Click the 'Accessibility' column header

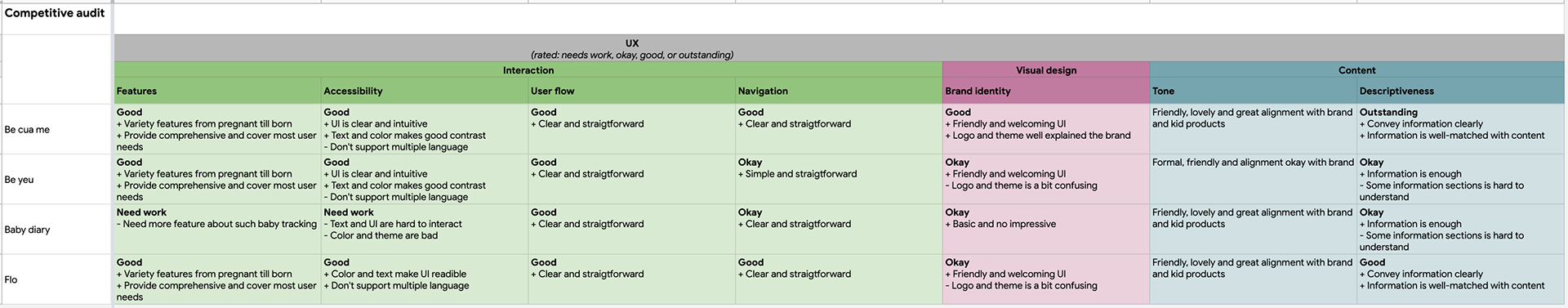425,91
